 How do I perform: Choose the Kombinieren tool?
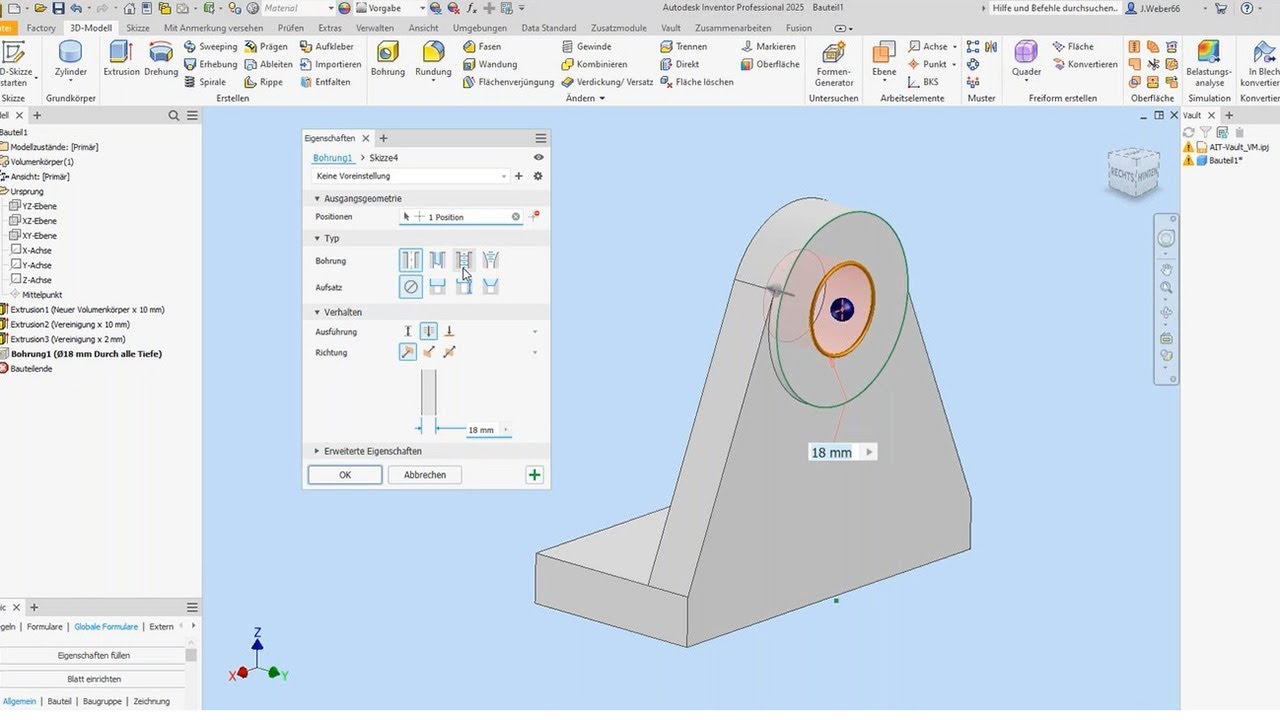(594, 64)
